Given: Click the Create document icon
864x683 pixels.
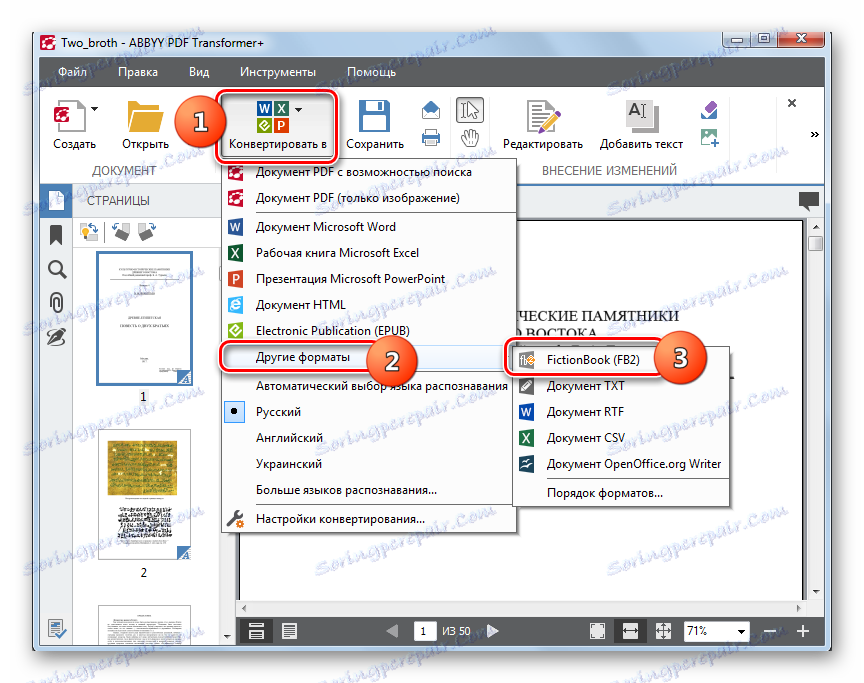Looking at the screenshot, I should 69,116.
